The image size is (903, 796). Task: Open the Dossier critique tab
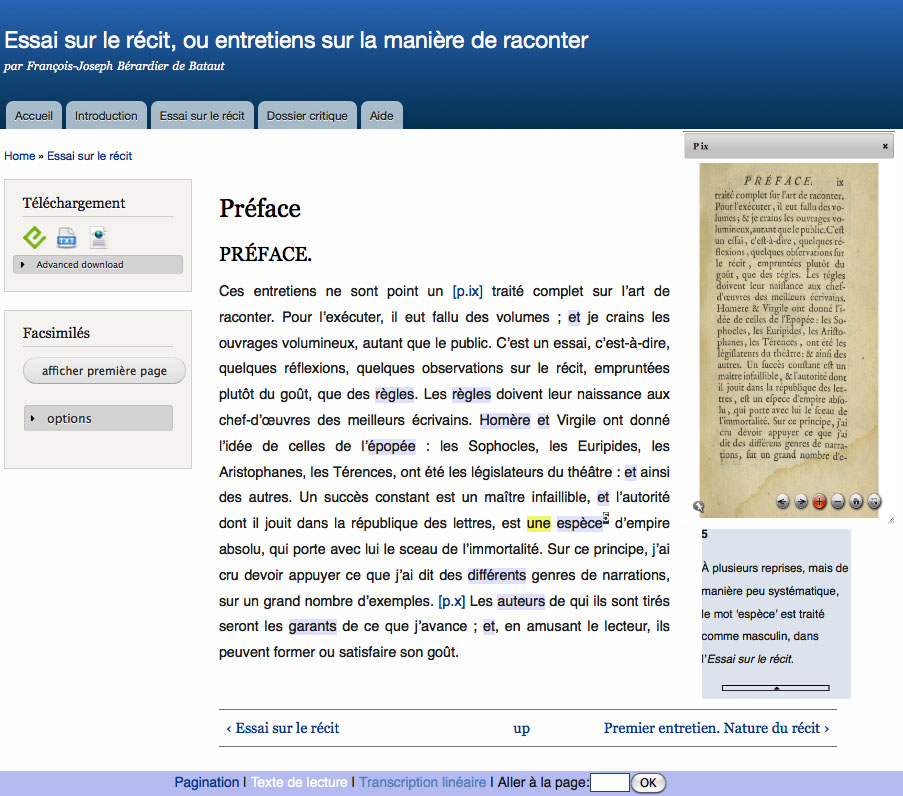point(307,115)
